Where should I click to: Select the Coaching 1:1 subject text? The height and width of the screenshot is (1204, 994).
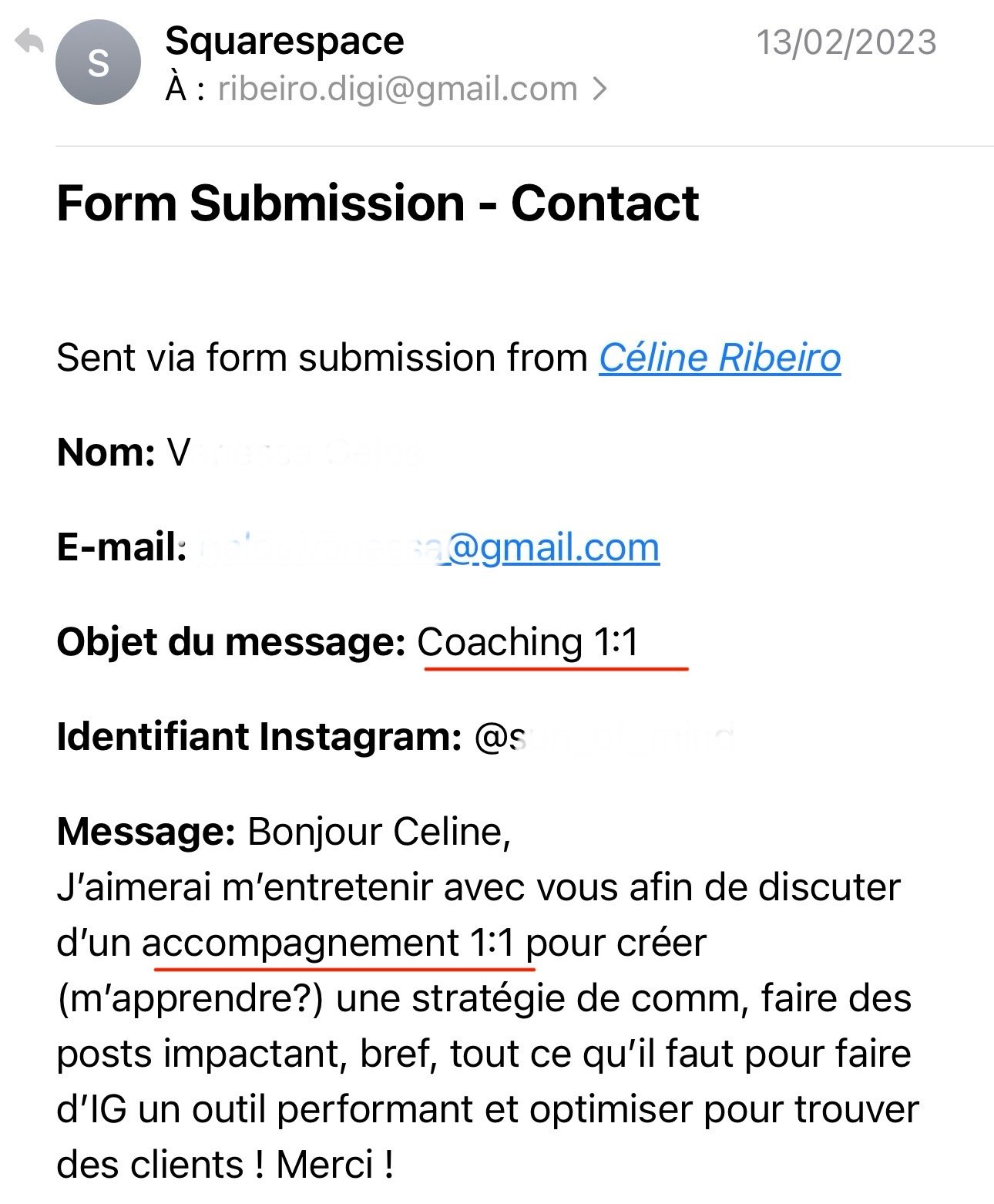coord(528,642)
